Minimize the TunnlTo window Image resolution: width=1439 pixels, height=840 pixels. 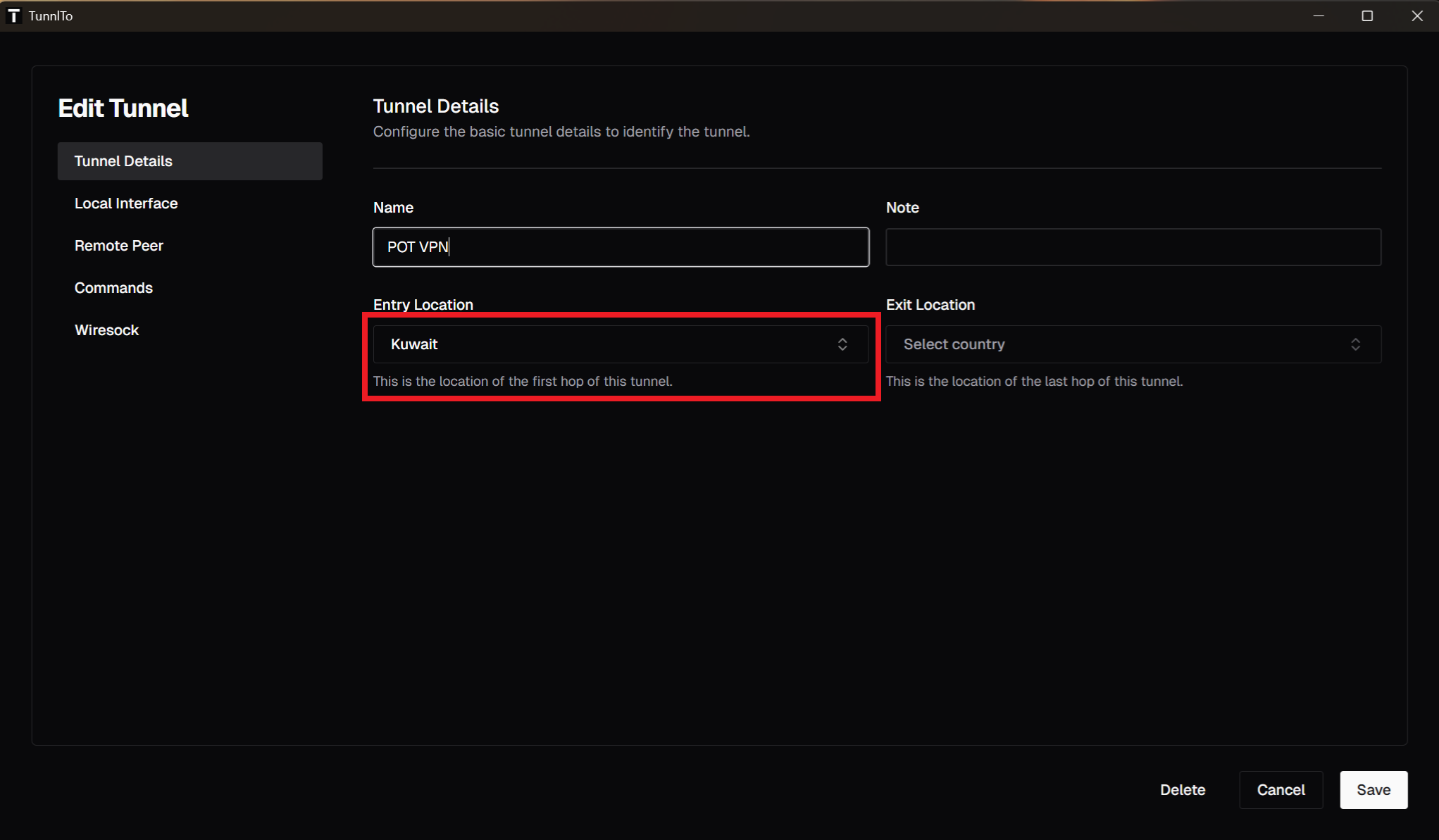1319,15
